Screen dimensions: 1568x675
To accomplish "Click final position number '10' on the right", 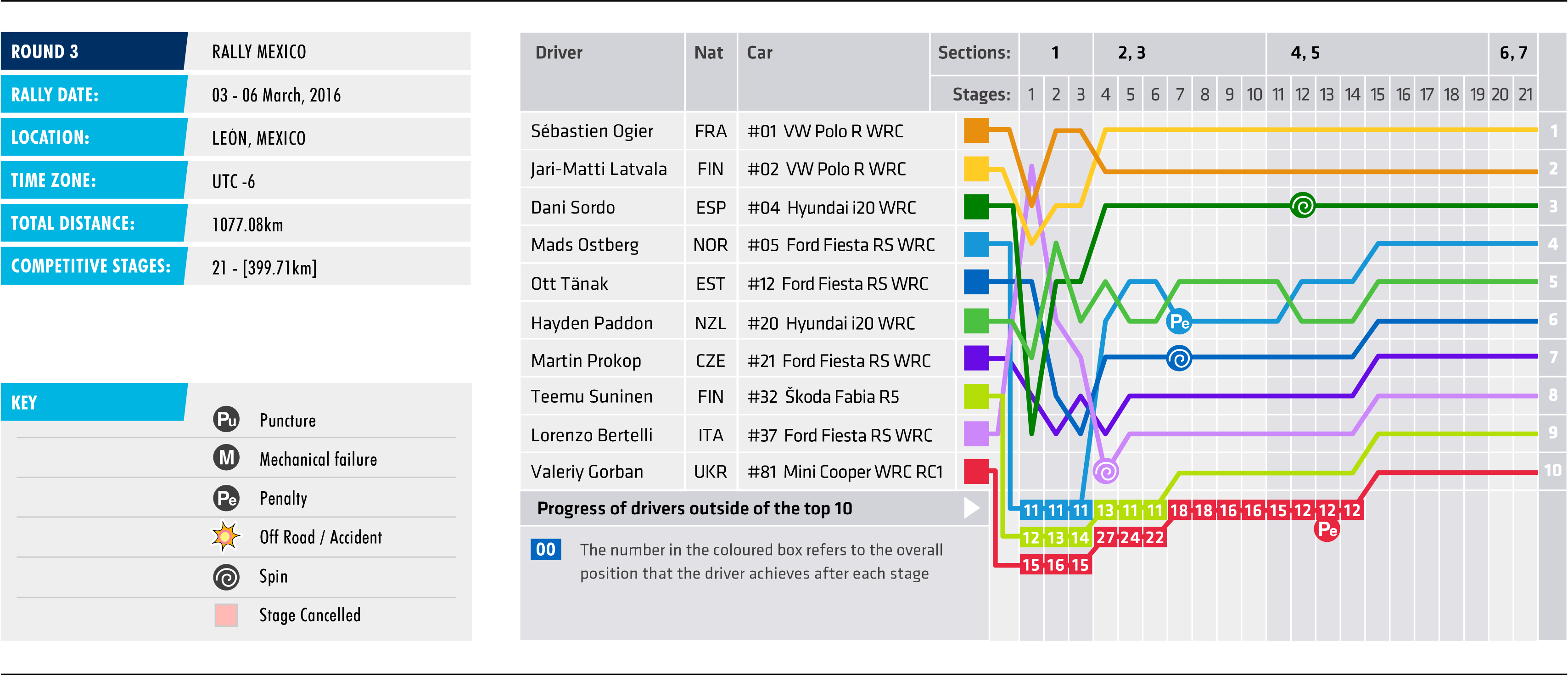I will (1553, 470).
